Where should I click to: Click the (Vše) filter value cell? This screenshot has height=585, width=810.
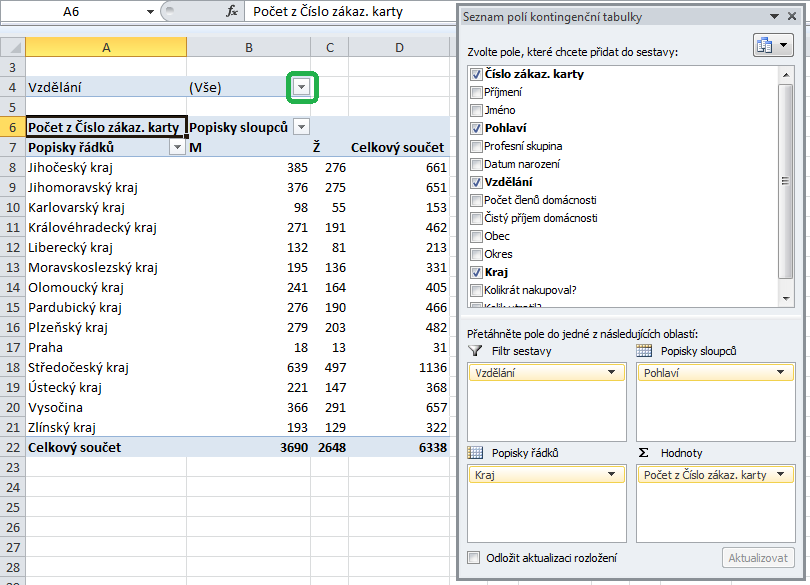[x=248, y=87]
